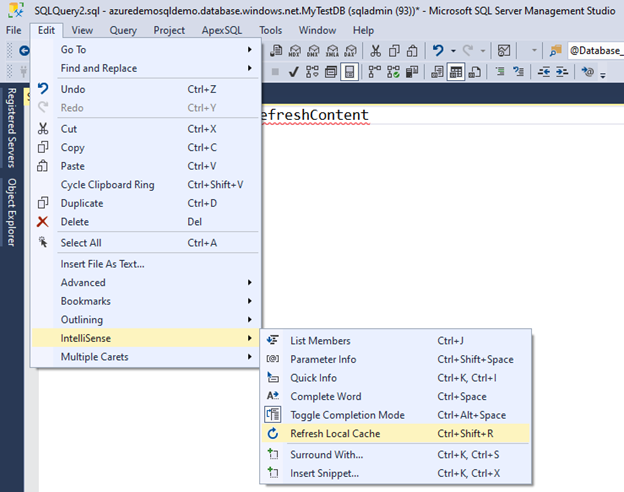
Task: Toggle Include Live Query Statistics
Action: (393, 72)
